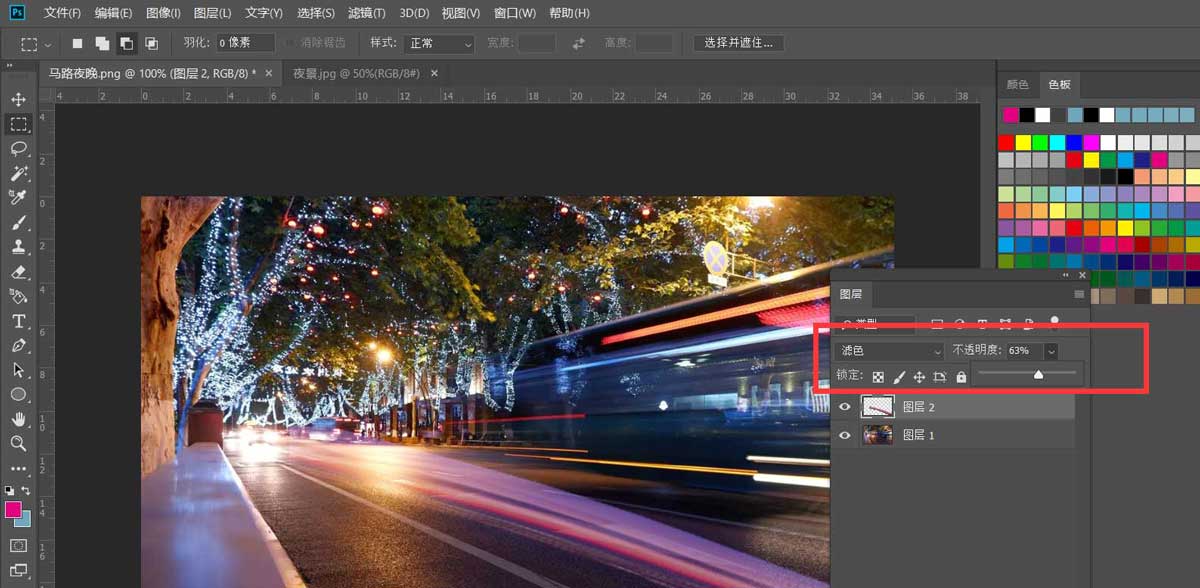Click the light blue background color swatch

(23, 520)
